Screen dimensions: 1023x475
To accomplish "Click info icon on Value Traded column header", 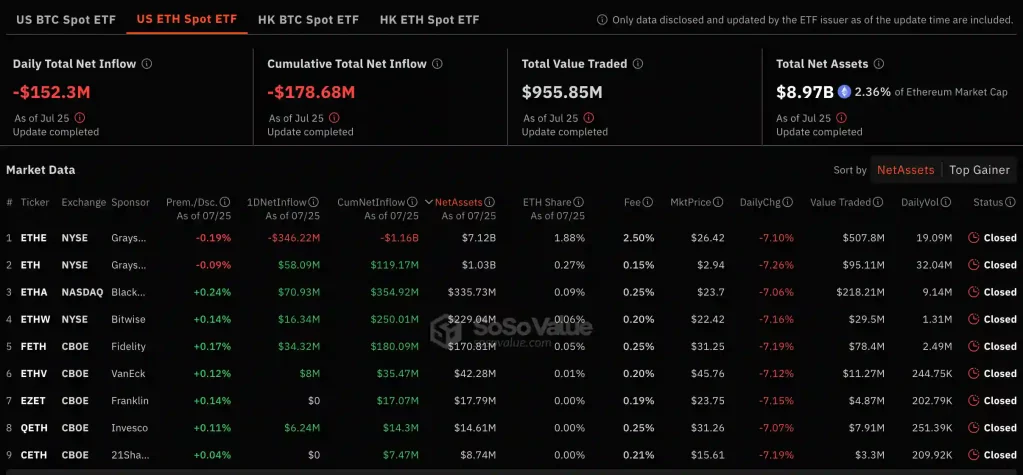I will click(879, 202).
